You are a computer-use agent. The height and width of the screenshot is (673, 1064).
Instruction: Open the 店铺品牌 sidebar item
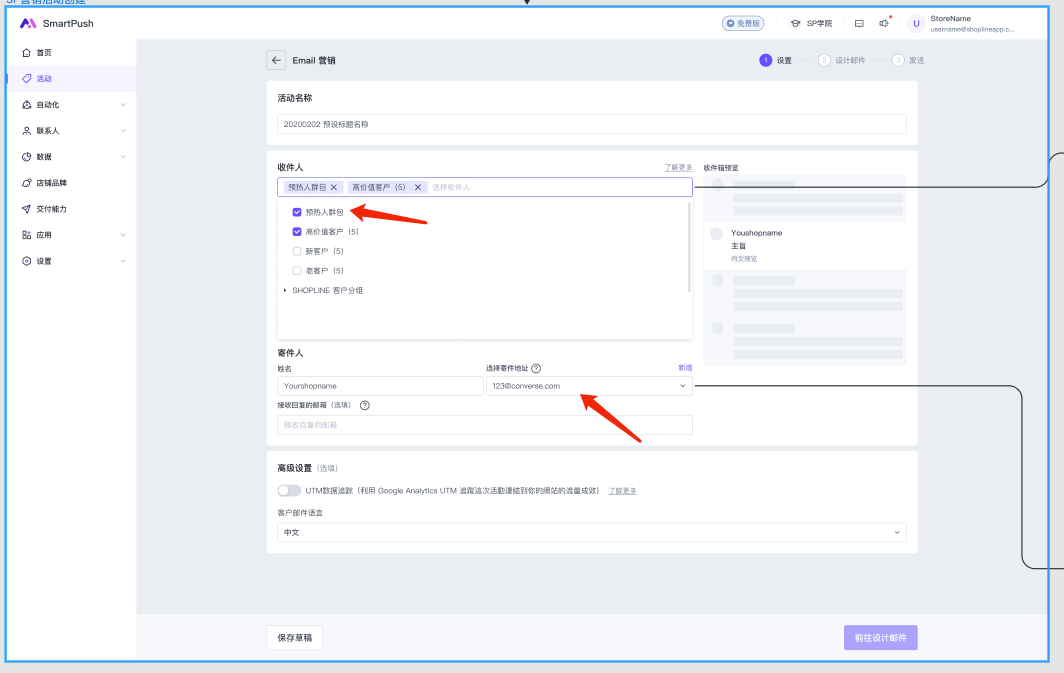coord(51,183)
